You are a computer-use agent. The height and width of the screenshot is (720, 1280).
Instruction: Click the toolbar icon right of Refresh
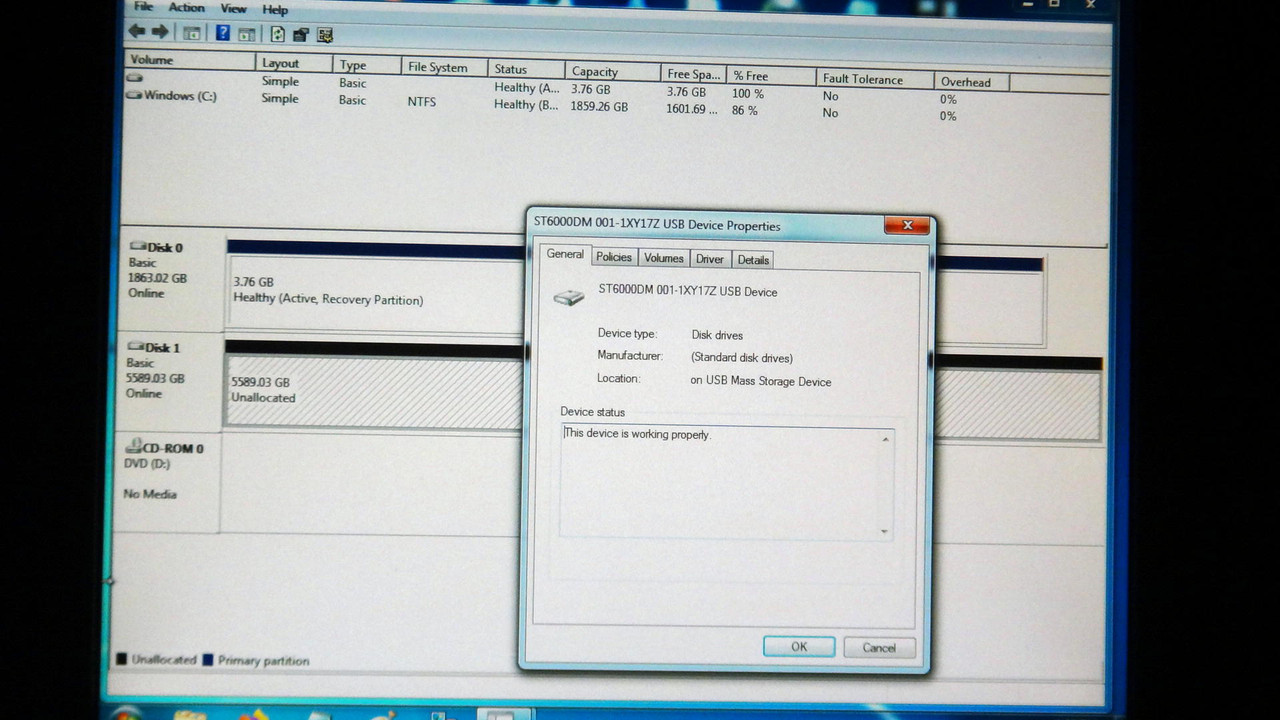[x=301, y=34]
